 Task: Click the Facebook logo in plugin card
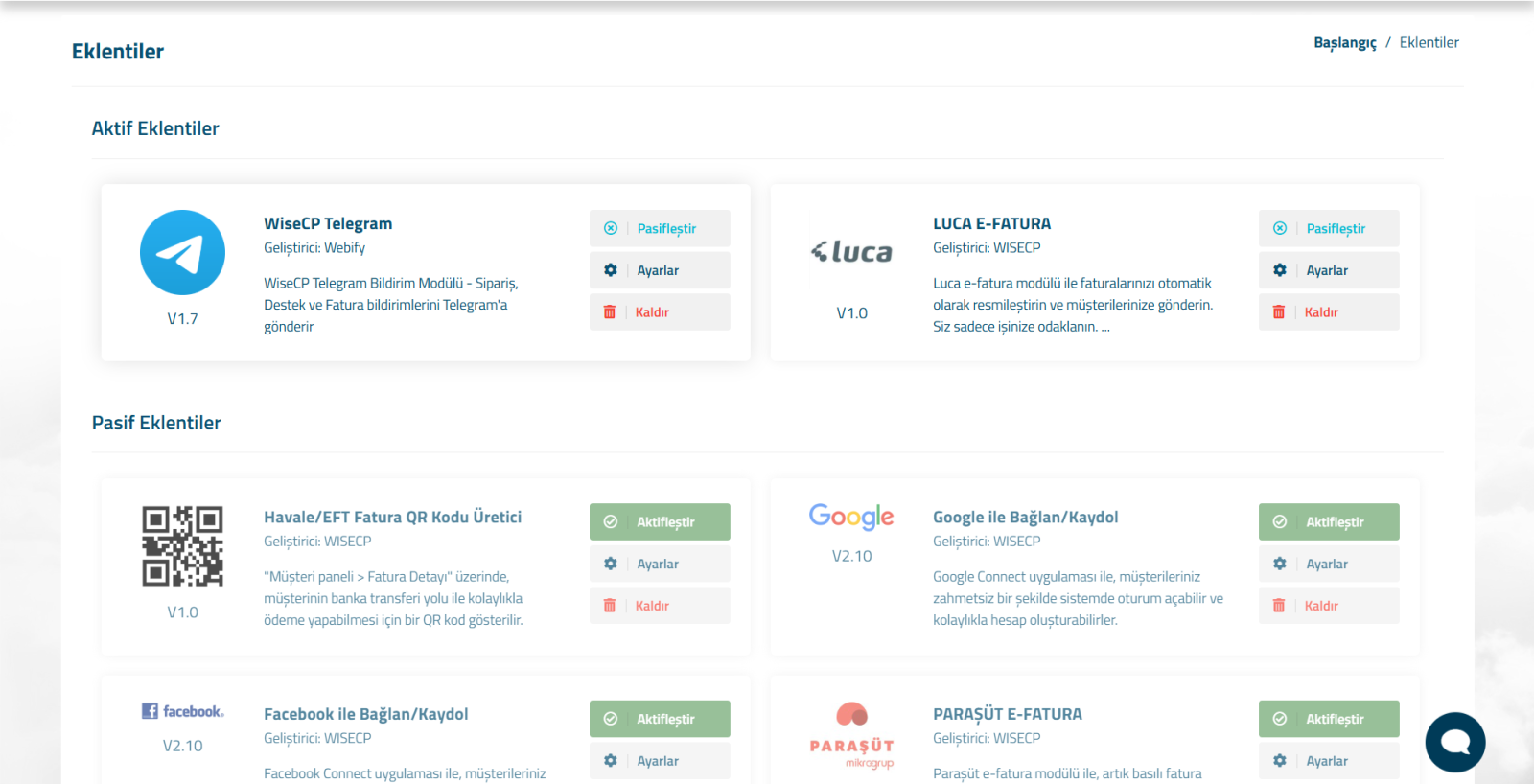182,711
